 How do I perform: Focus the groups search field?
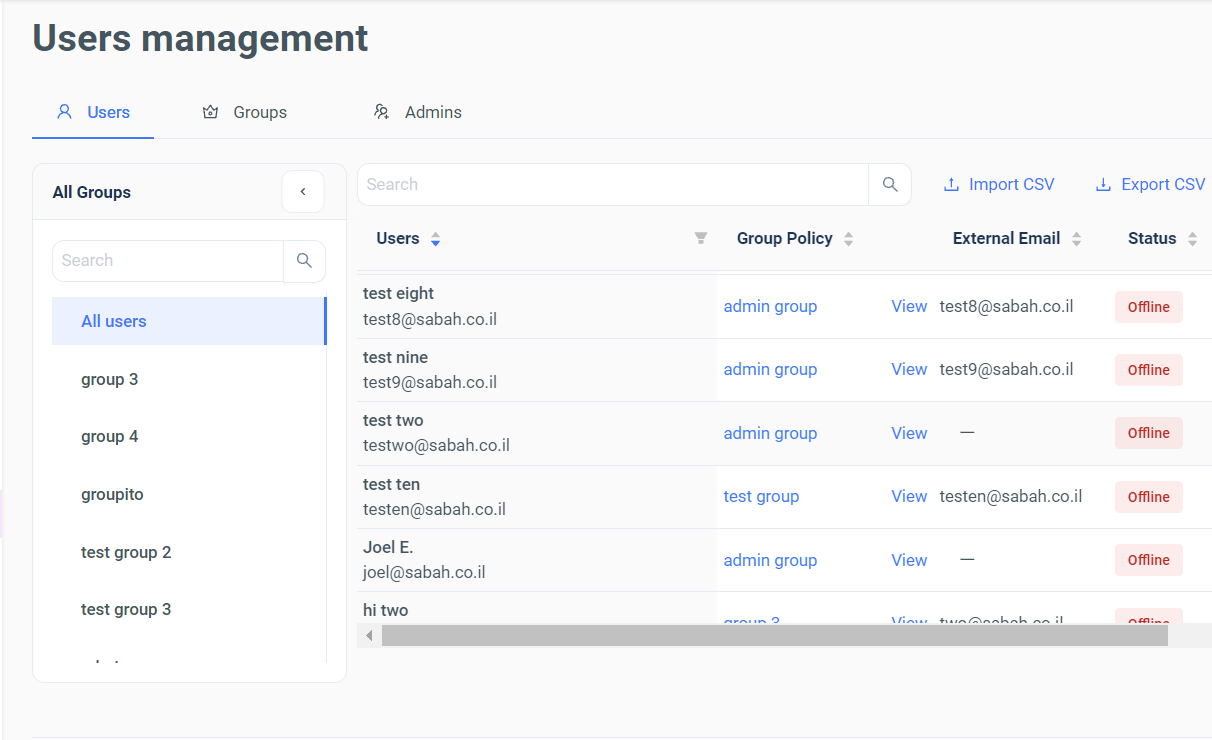pyautogui.click(x=168, y=261)
